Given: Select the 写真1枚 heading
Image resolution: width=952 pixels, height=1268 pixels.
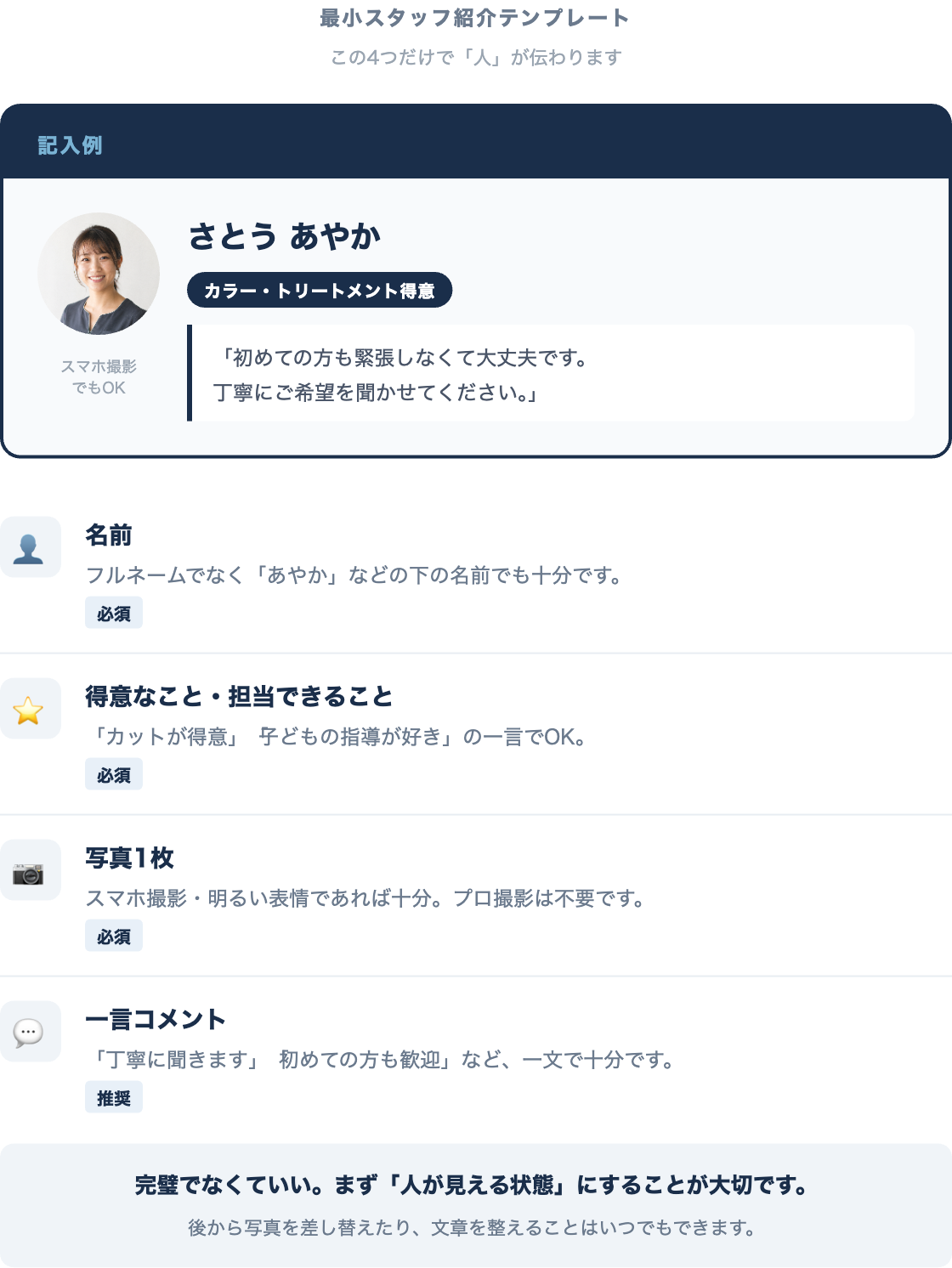Looking at the screenshot, I should click(129, 858).
